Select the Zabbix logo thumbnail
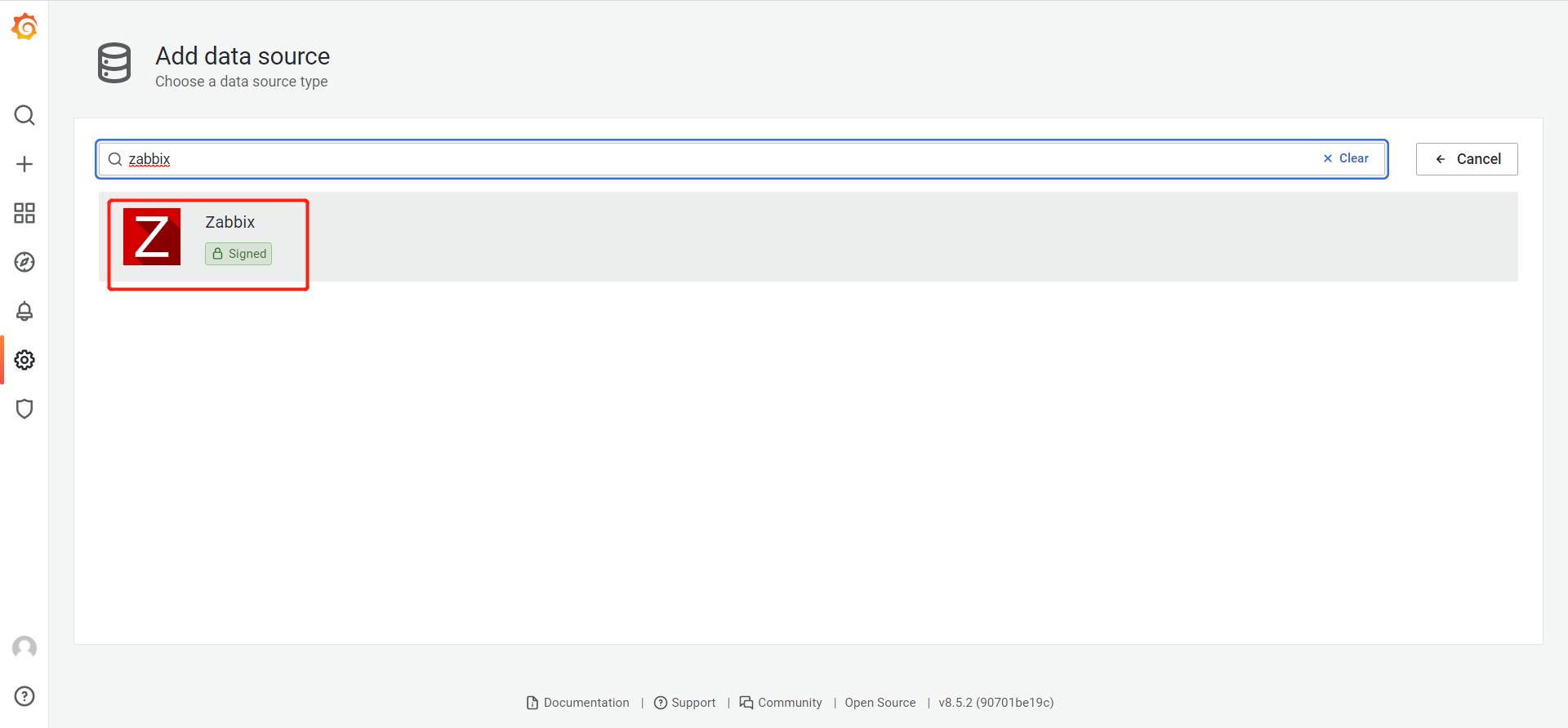 point(152,237)
